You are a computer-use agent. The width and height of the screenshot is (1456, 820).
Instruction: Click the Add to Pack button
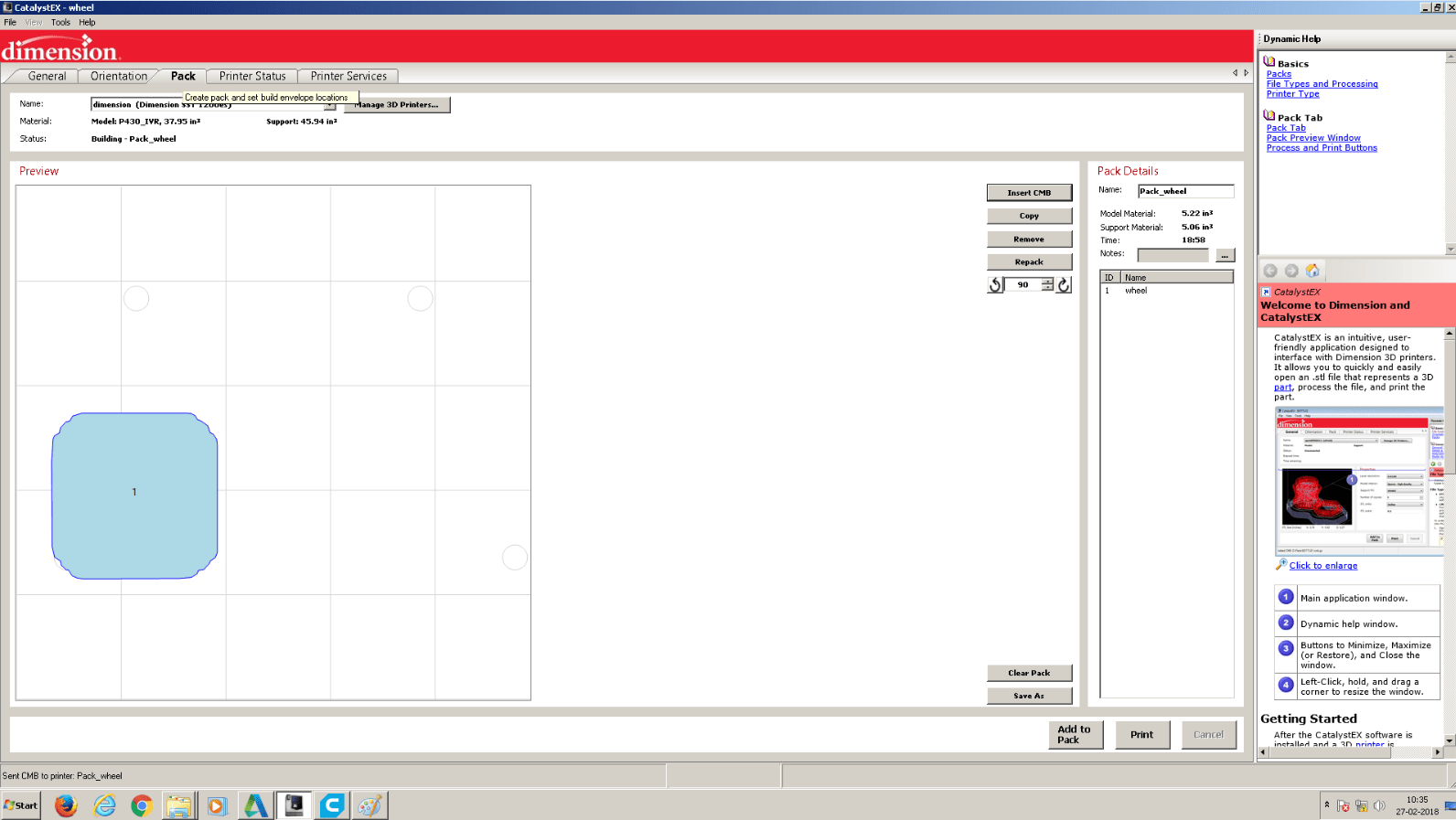click(x=1076, y=734)
